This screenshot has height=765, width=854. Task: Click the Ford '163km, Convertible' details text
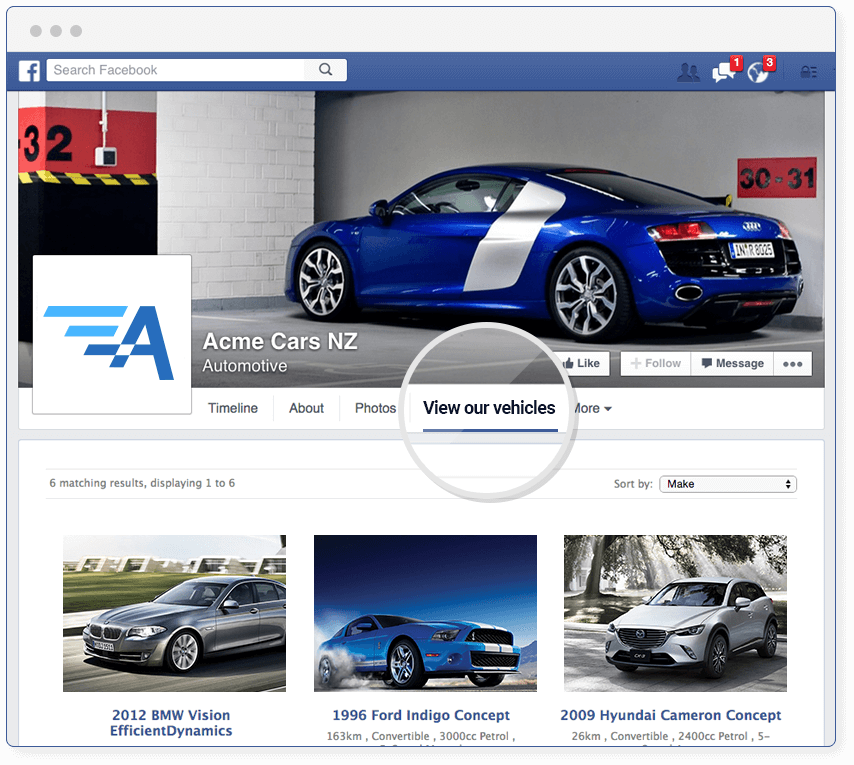pos(421,736)
